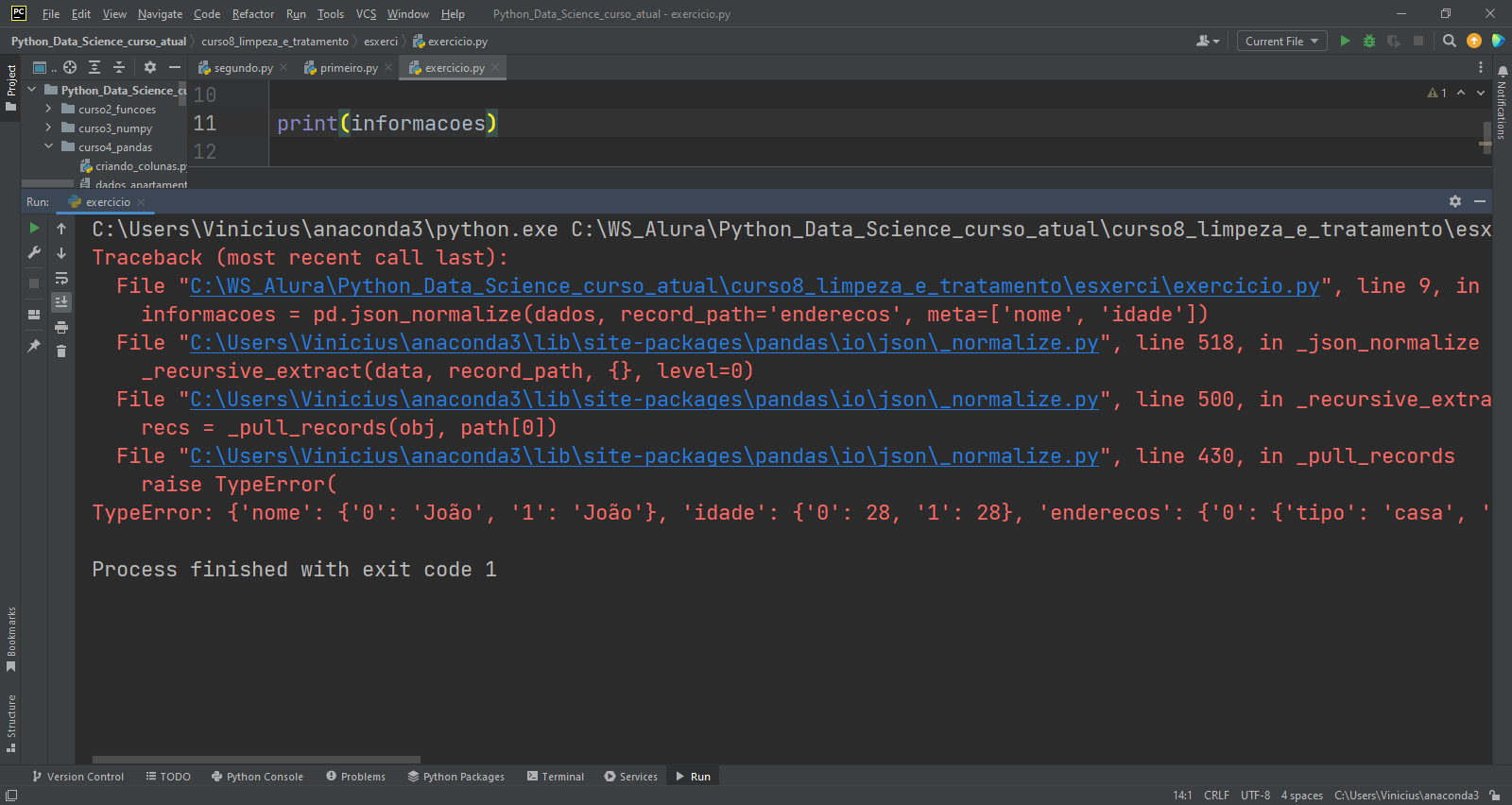Click the down arrow in Run output
The width and height of the screenshot is (1512, 805).
point(61,253)
